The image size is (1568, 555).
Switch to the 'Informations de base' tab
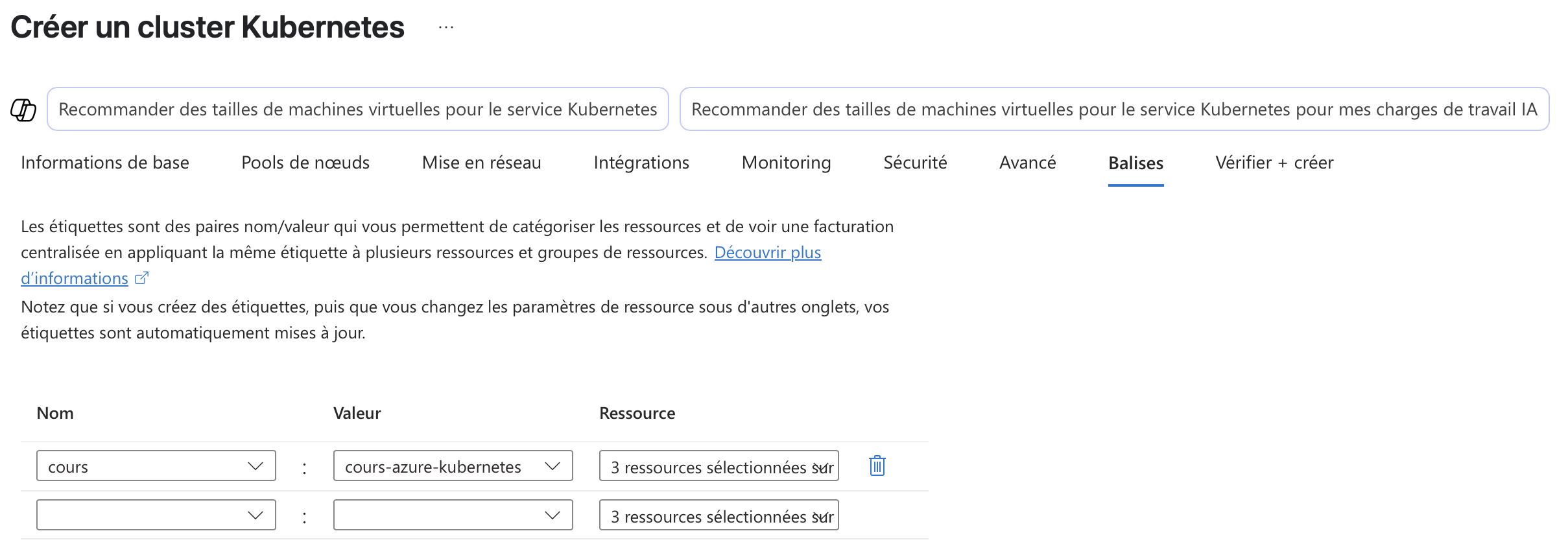105,163
